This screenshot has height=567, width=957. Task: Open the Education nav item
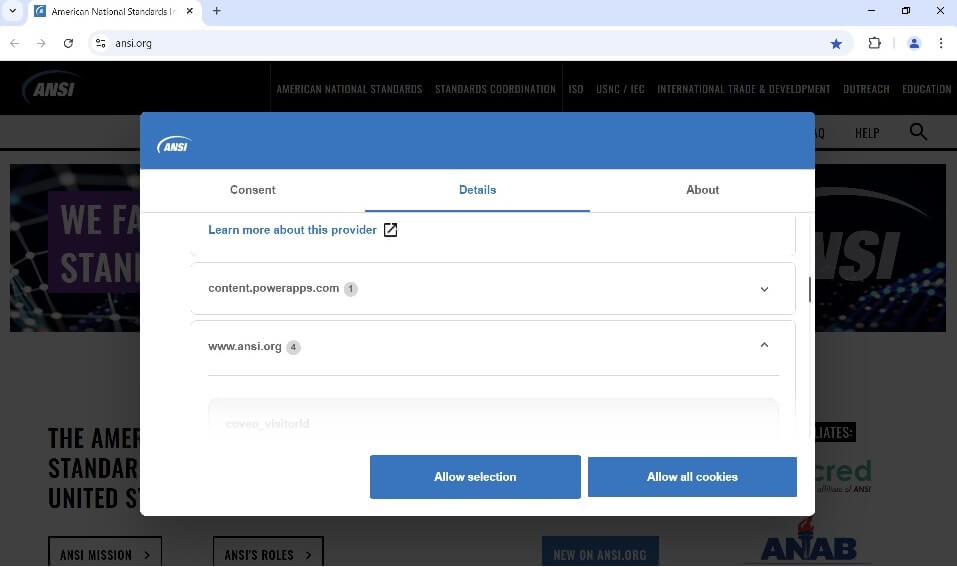[926, 89]
